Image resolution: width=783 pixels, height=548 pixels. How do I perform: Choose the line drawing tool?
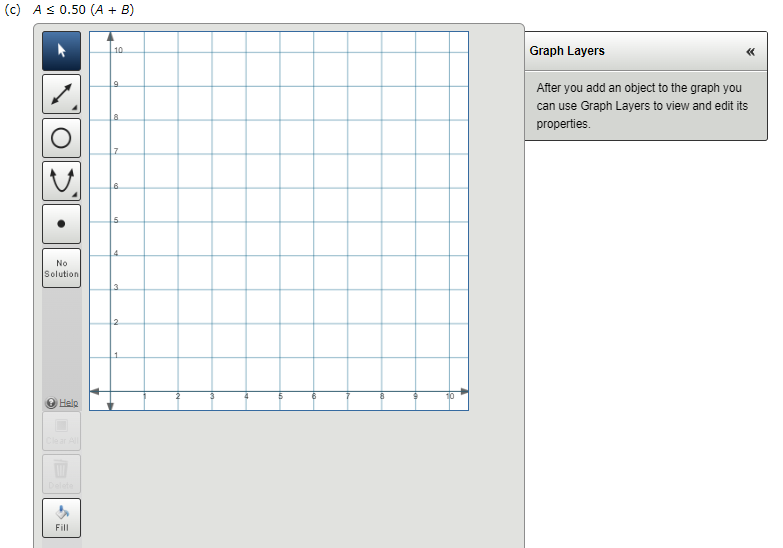(x=61, y=94)
